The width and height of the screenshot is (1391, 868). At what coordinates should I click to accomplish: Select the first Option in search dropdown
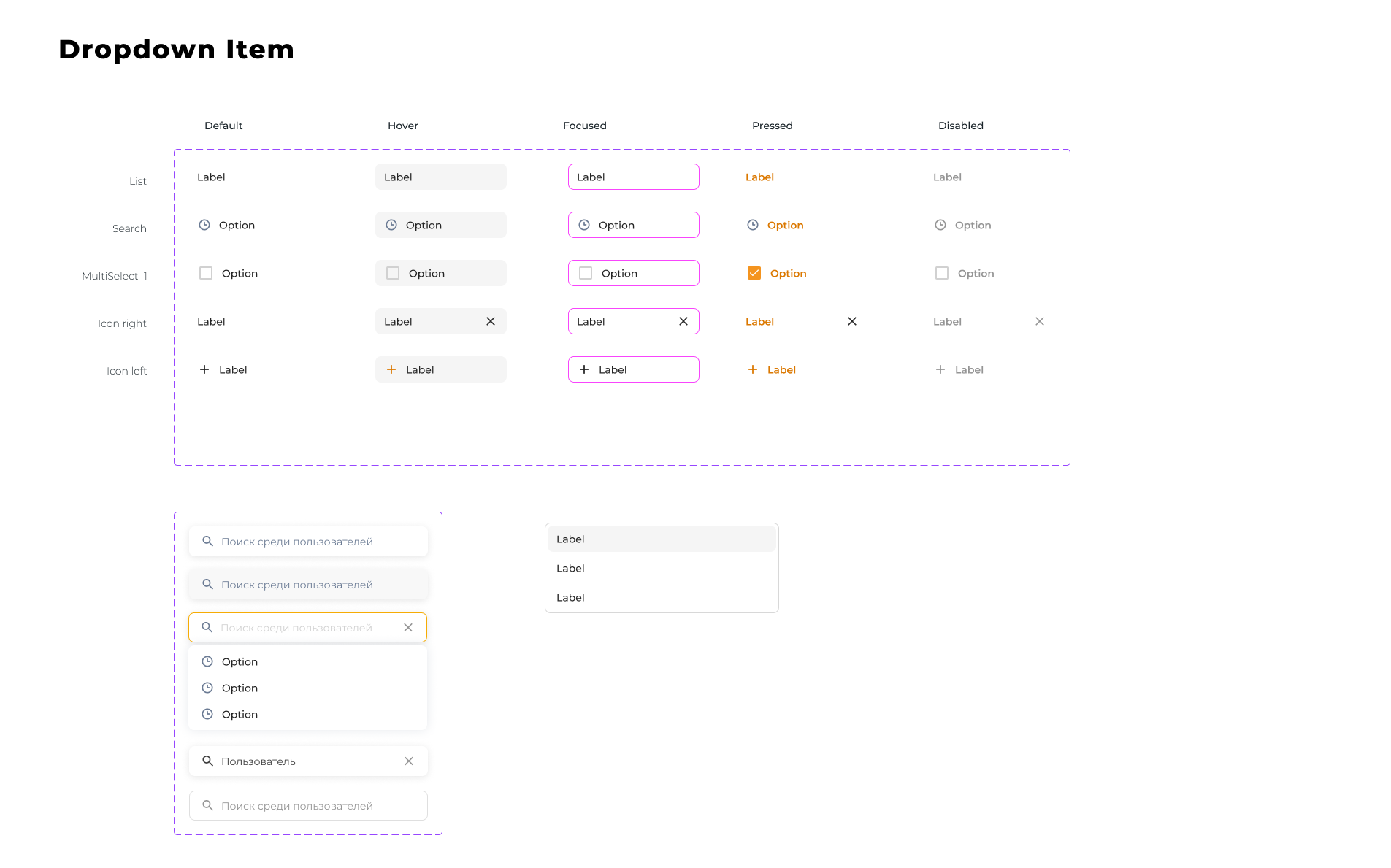pos(240,661)
